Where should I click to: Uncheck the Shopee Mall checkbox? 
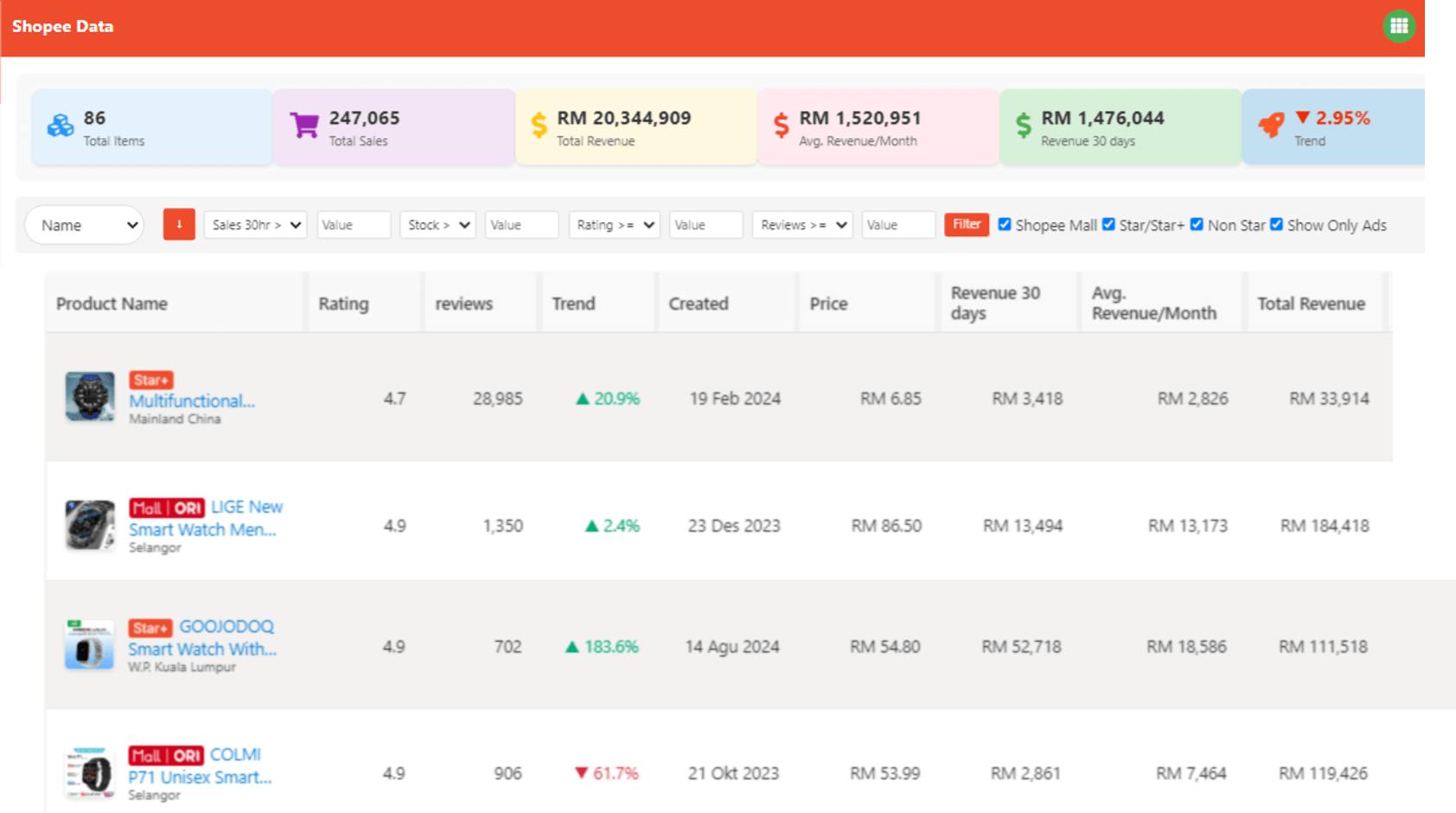pyautogui.click(x=1005, y=224)
